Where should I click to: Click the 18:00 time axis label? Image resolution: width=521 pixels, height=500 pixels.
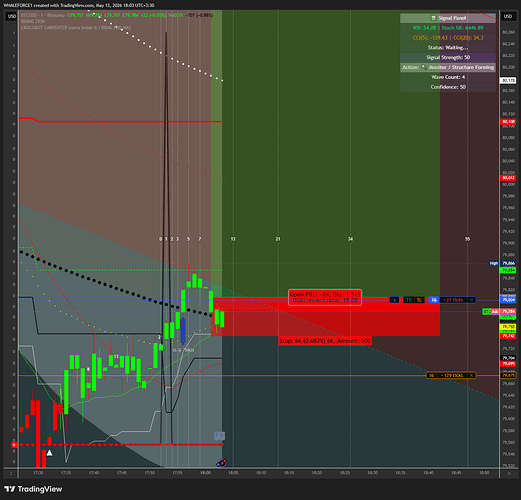[205, 473]
